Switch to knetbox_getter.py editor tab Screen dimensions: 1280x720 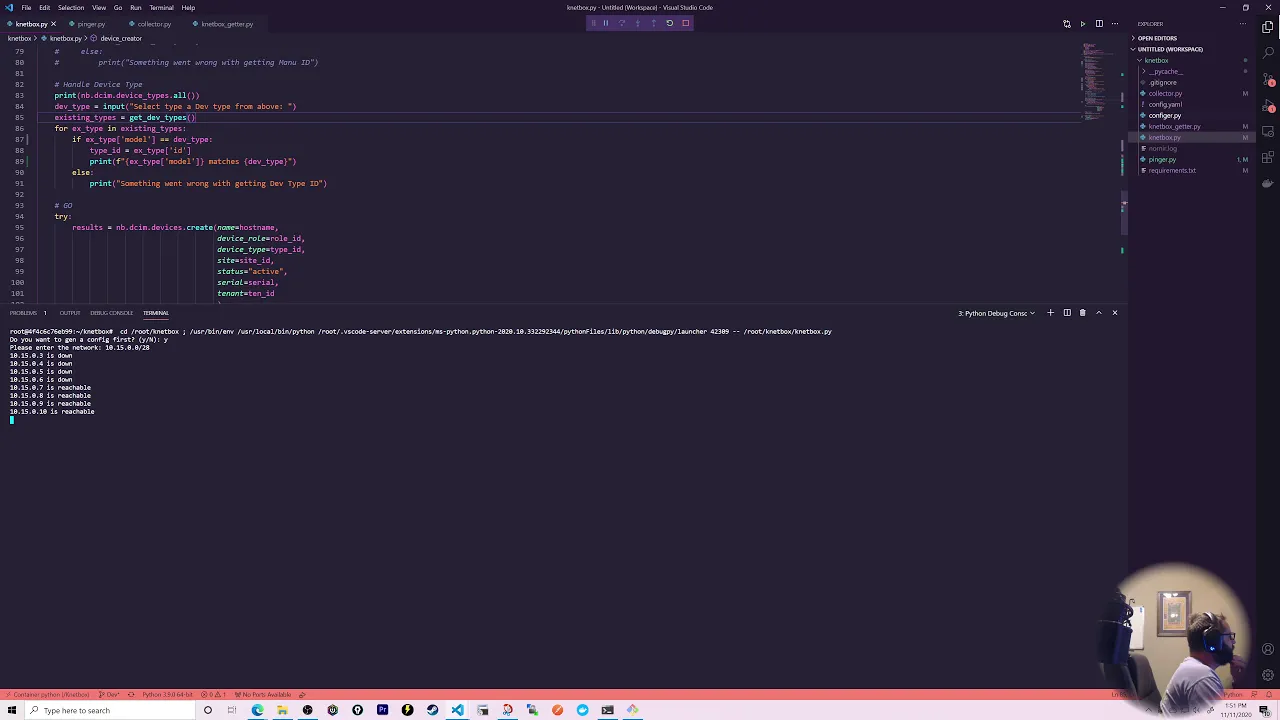coord(227,24)
